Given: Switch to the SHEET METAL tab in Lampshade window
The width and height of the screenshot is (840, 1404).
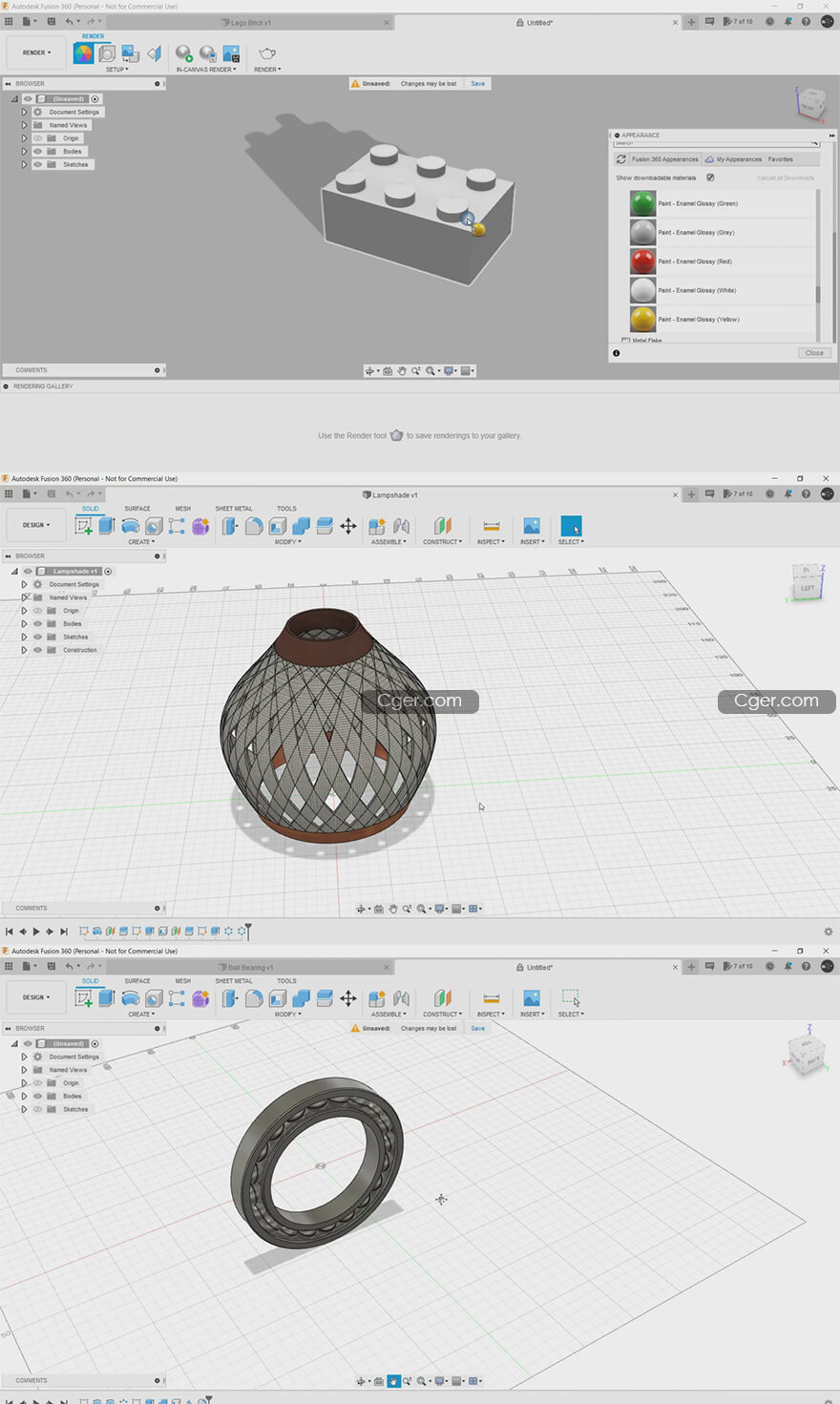Looking at the screenshot, I should tap(234, 509).
